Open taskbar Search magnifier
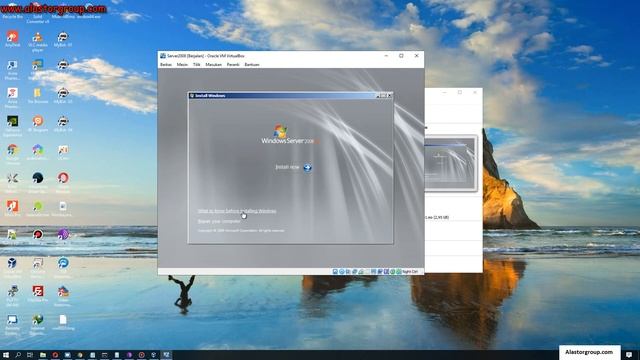This screenshot has height=360, width=640. (18, 355)
